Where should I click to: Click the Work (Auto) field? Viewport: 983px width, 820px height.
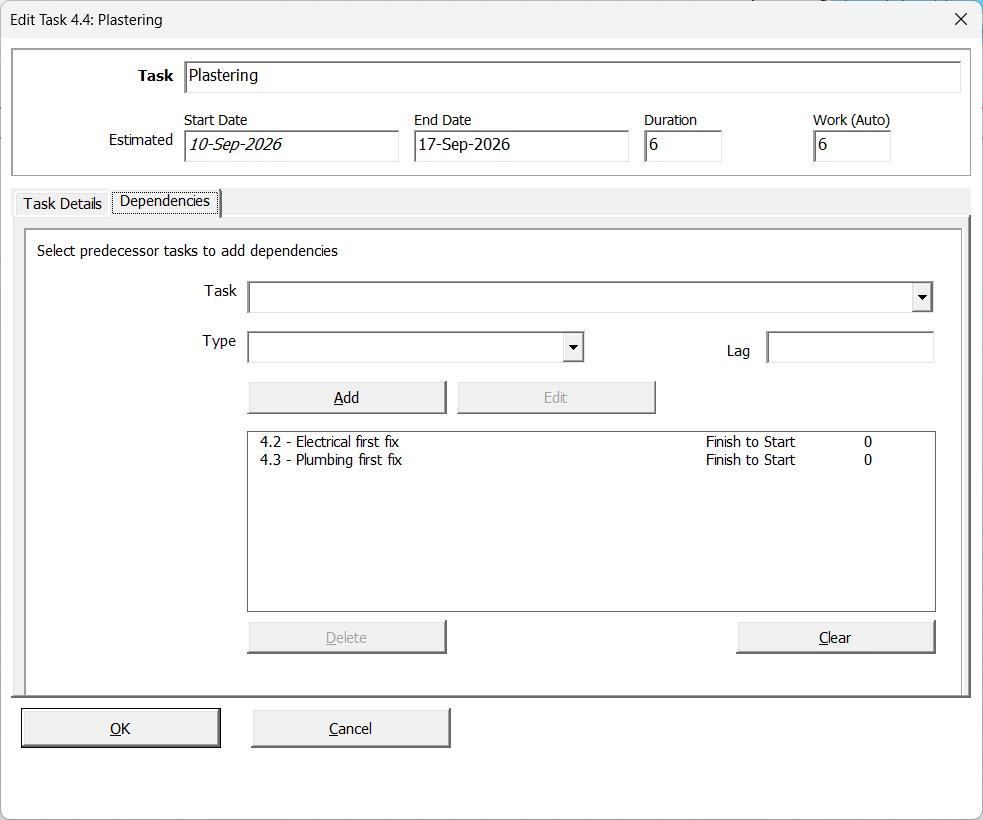coord(851,145)
